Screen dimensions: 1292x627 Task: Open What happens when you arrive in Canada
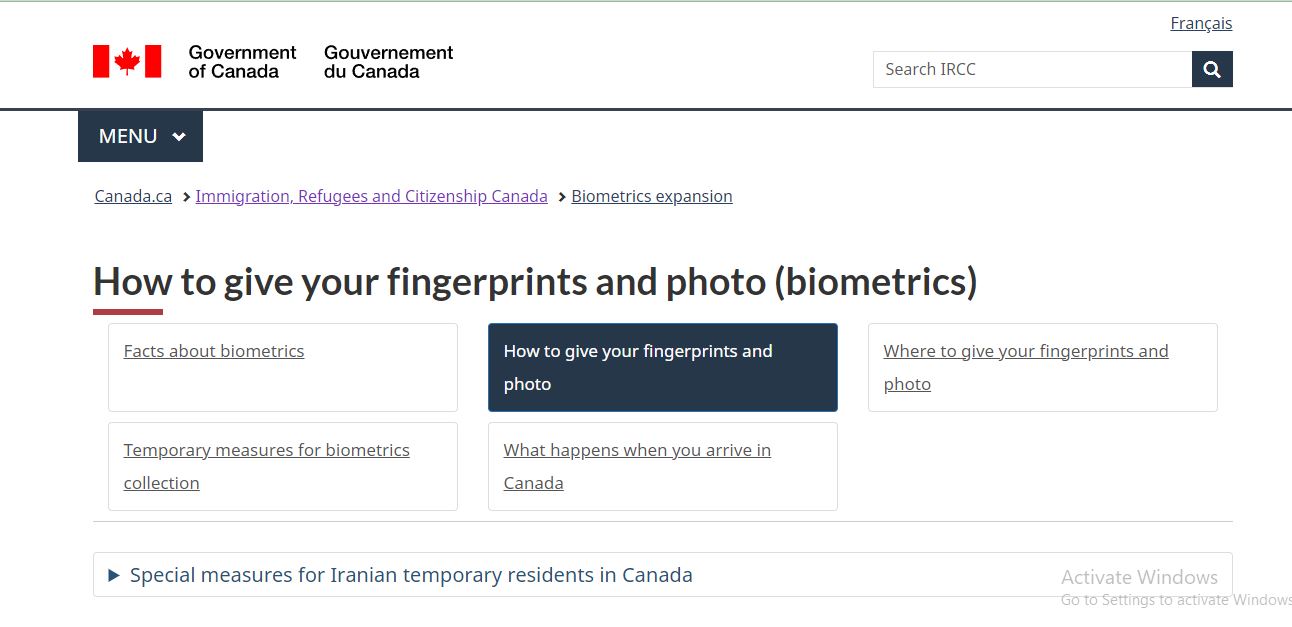tap(637, 466)
